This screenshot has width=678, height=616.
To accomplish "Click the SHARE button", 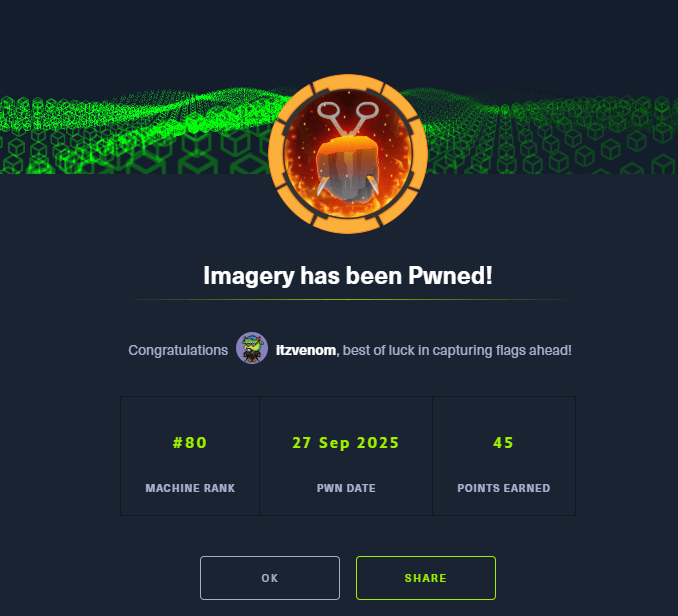I will [426, 578].
